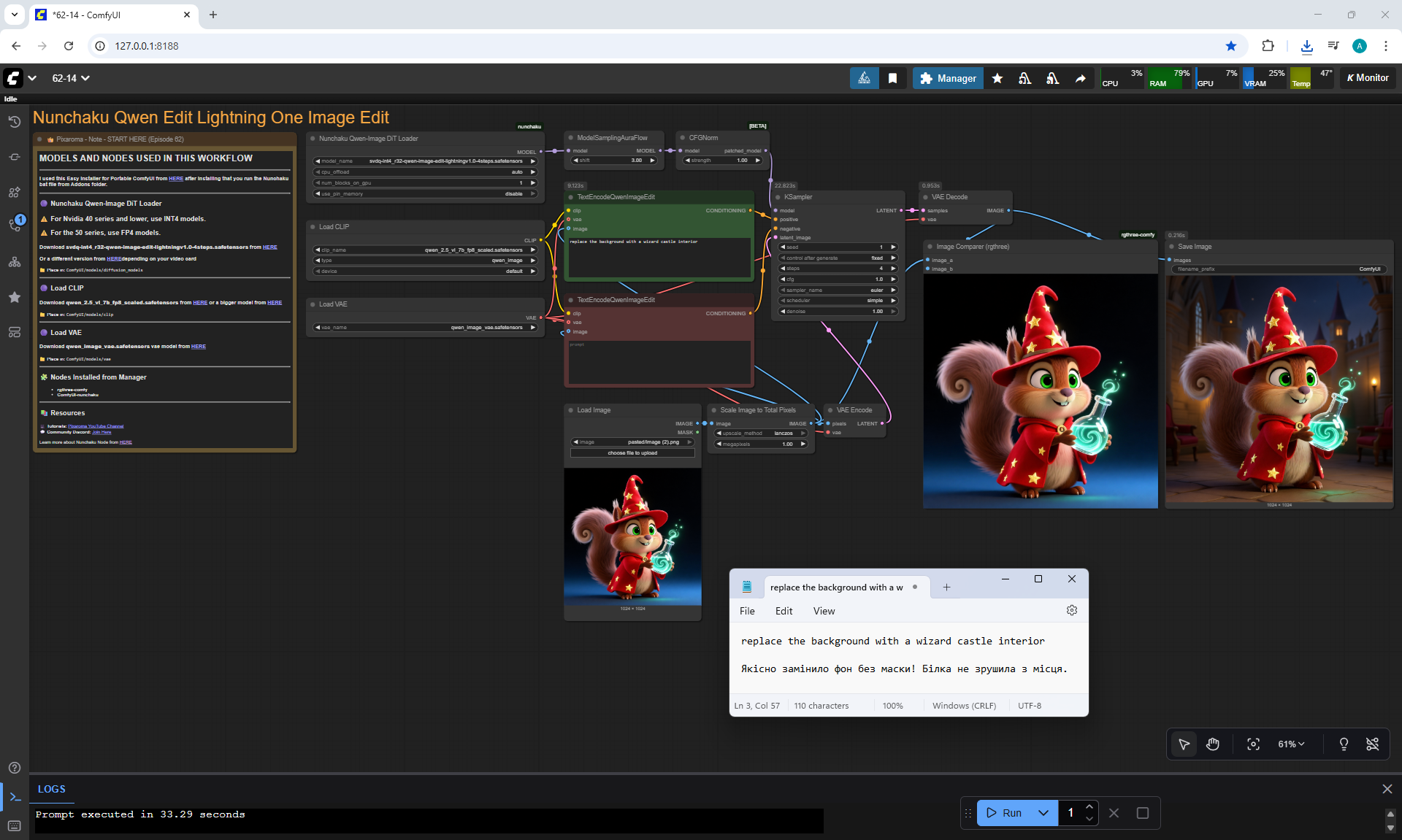Toggle link visibility icon in canvas toolbar

[x=1372, y=744]
